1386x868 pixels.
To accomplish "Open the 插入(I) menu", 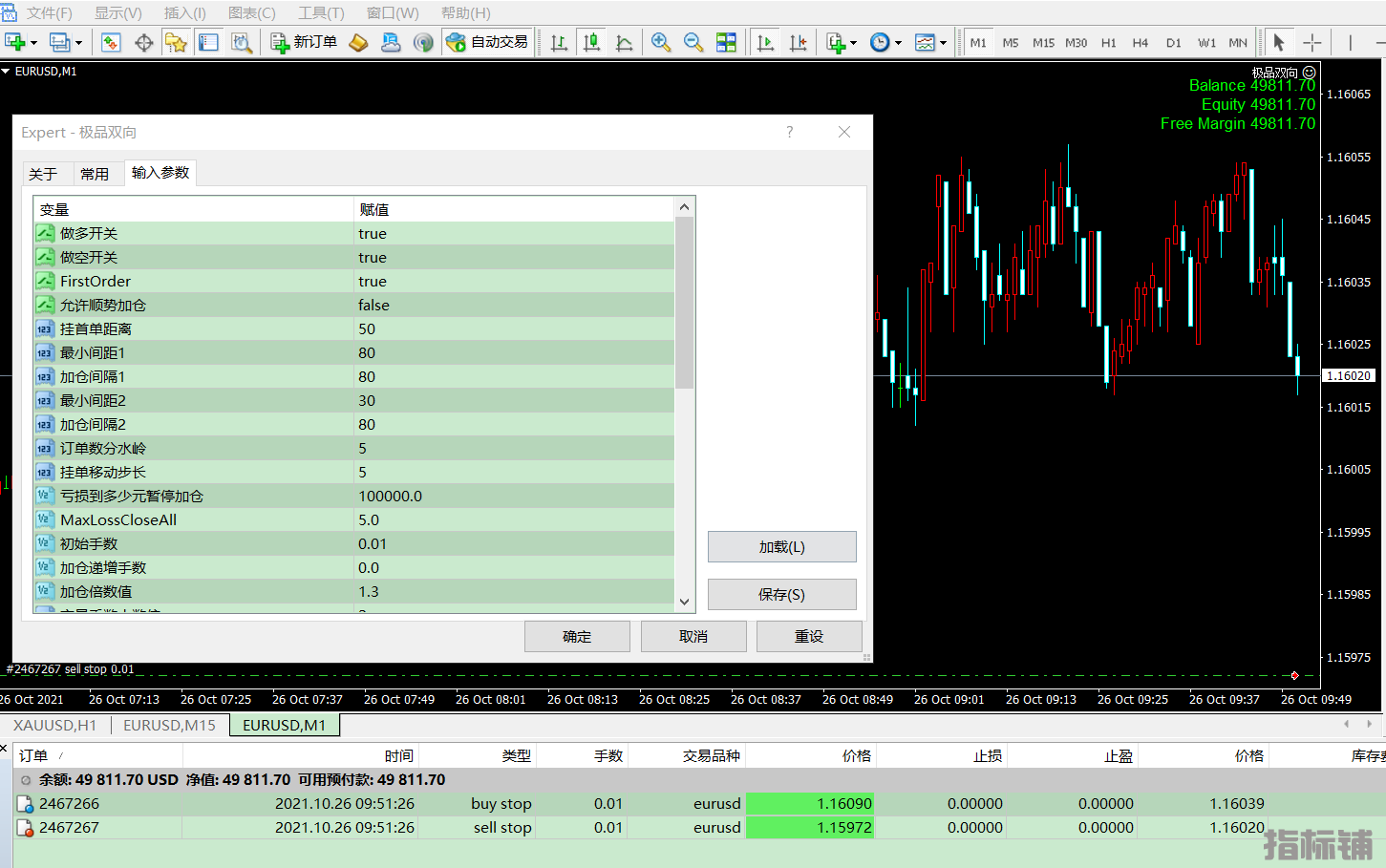I will (184, 12).
